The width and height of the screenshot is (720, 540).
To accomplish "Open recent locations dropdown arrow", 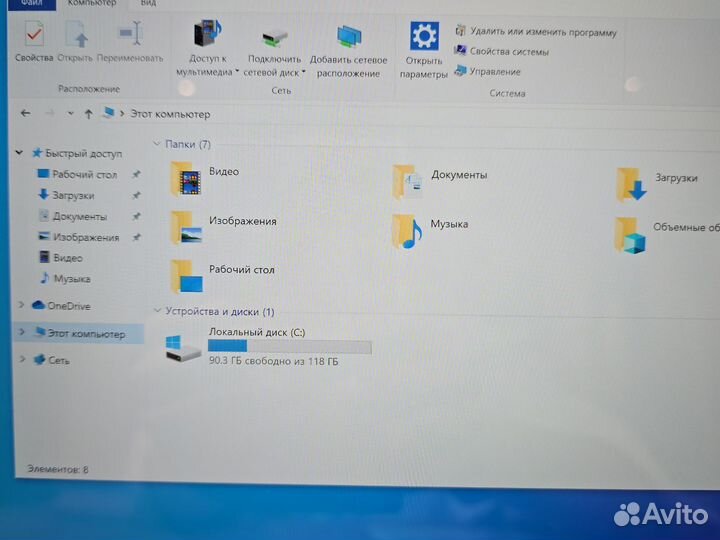I will click(70, 113).
